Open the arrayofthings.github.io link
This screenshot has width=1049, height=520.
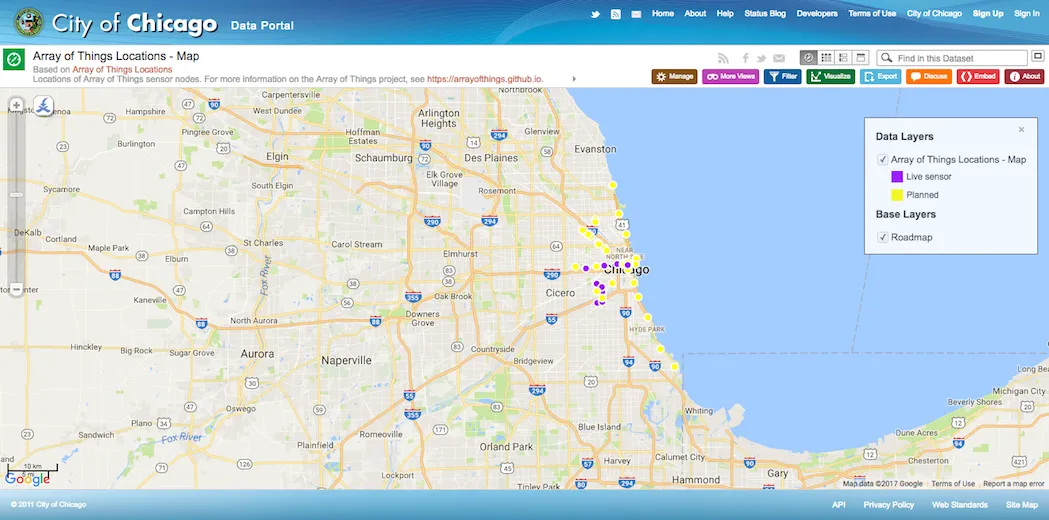tap(485, 78)
